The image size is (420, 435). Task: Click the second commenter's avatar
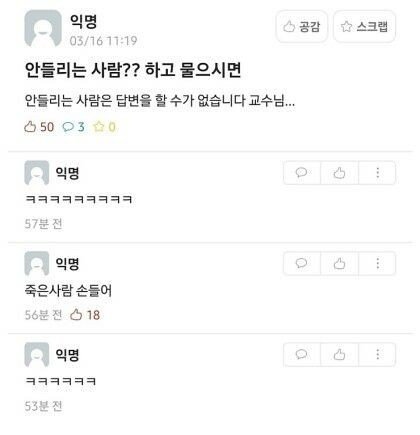pos(37,263)
